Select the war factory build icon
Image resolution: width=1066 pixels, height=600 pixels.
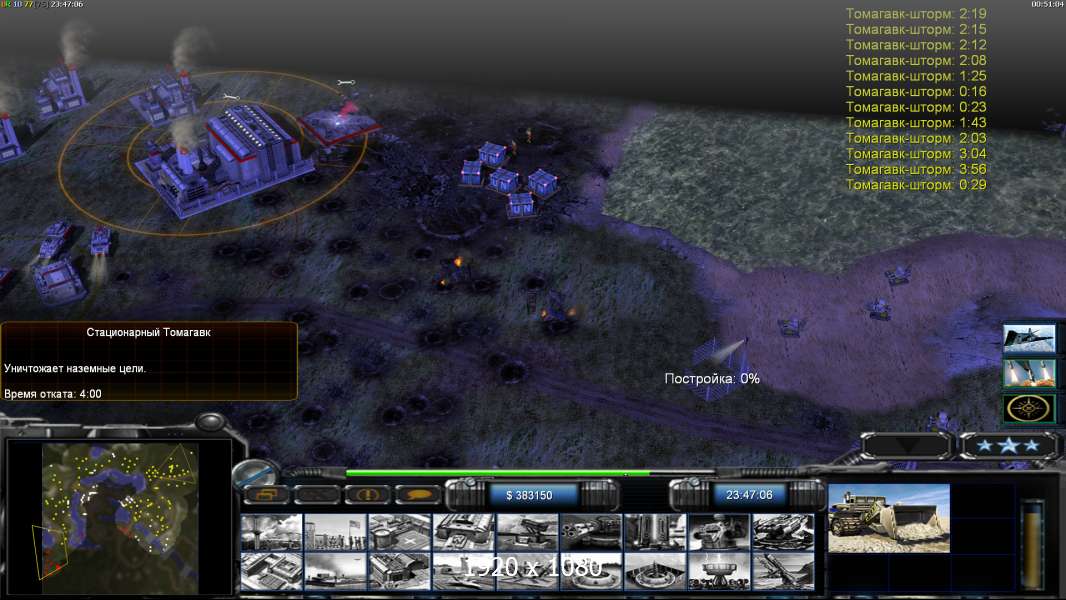pos(464,532)
